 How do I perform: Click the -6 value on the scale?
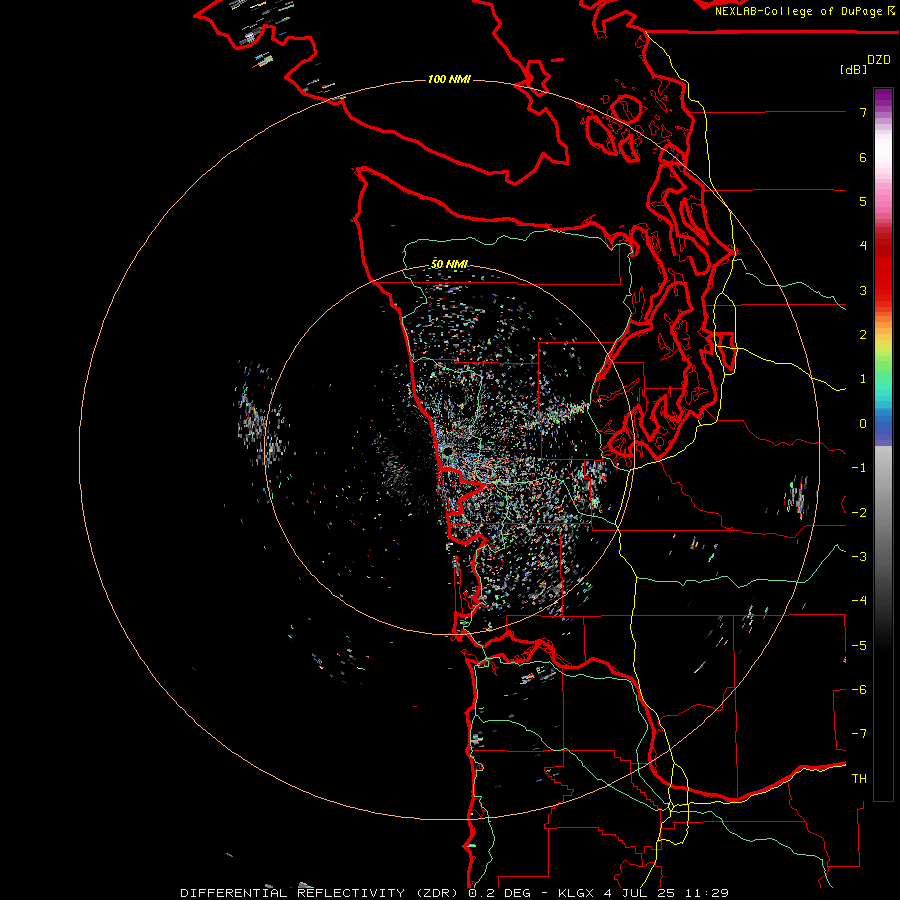859,690
